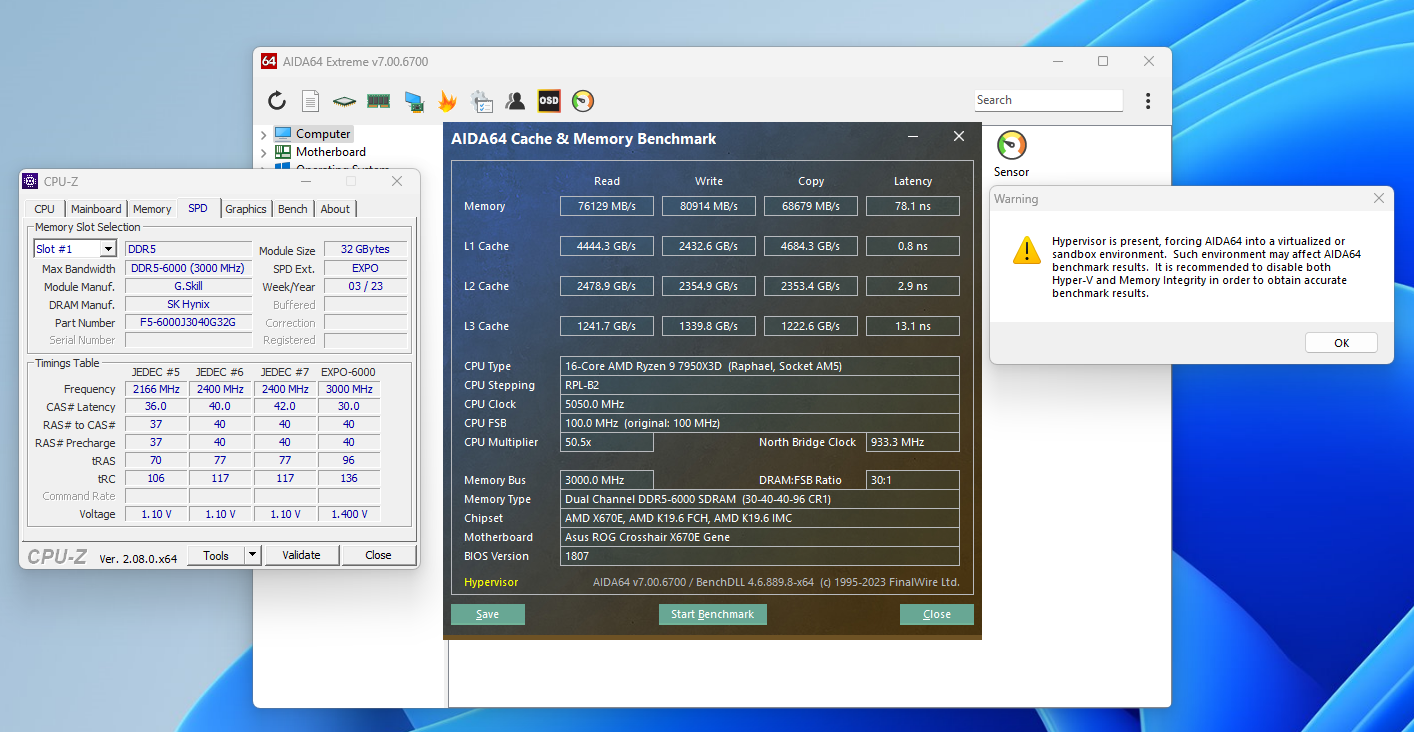1414x732 pixels.
Task: Click the Tools dropdown arrow in CPU-Z
Action: click(x=252, y=555)
